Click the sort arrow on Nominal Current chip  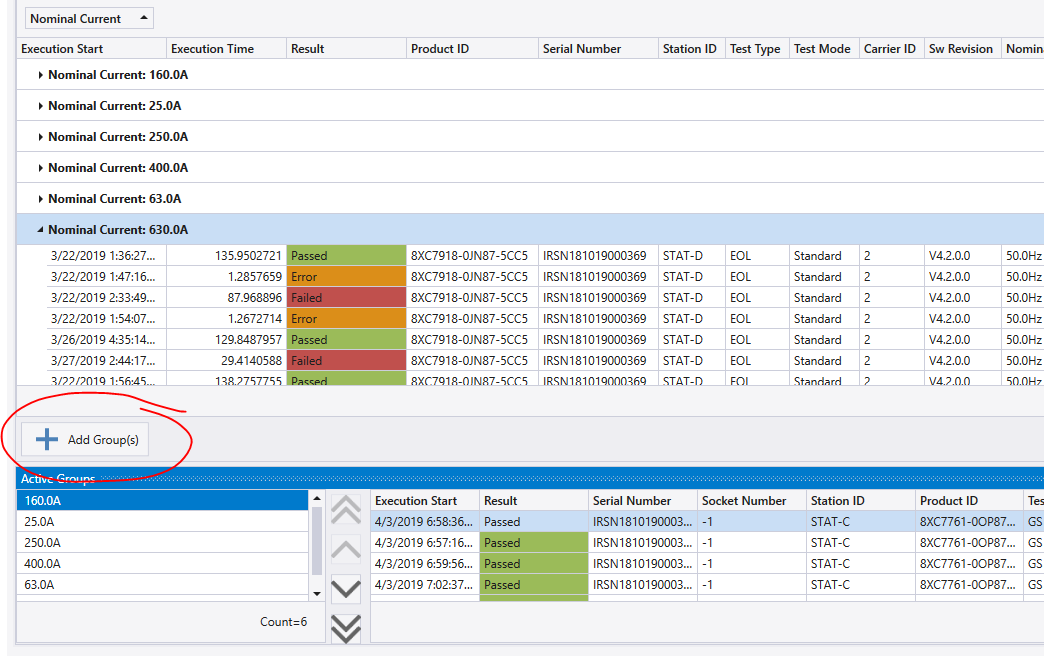(x=144, y=18)
